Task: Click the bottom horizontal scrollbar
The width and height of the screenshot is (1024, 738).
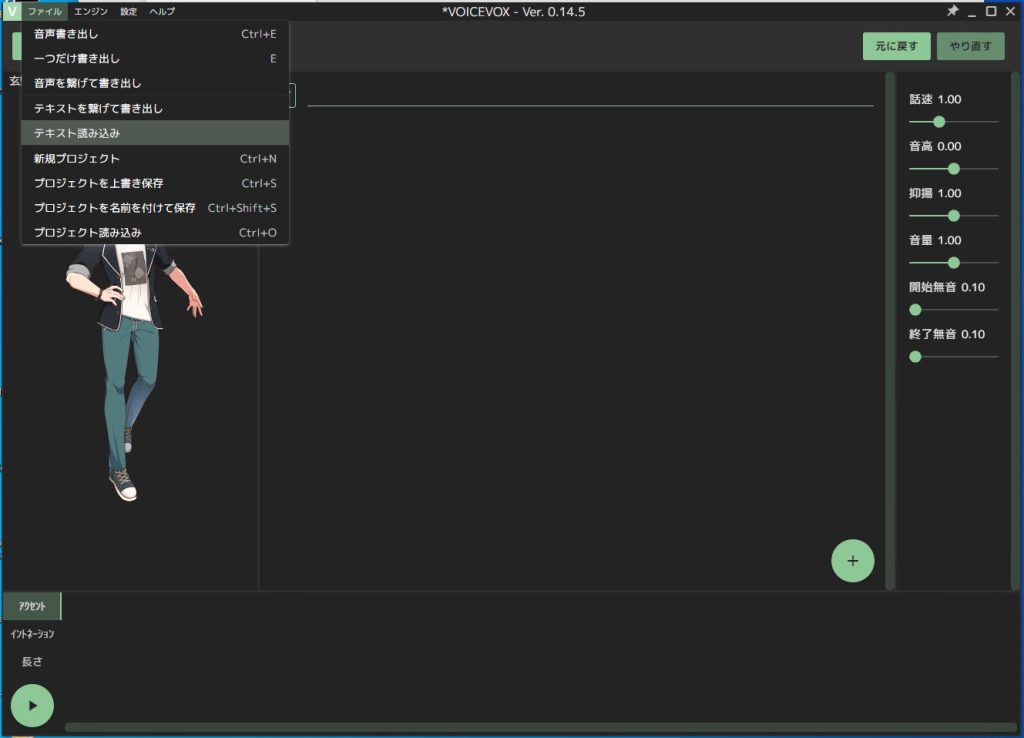Action: pos(541,728)
